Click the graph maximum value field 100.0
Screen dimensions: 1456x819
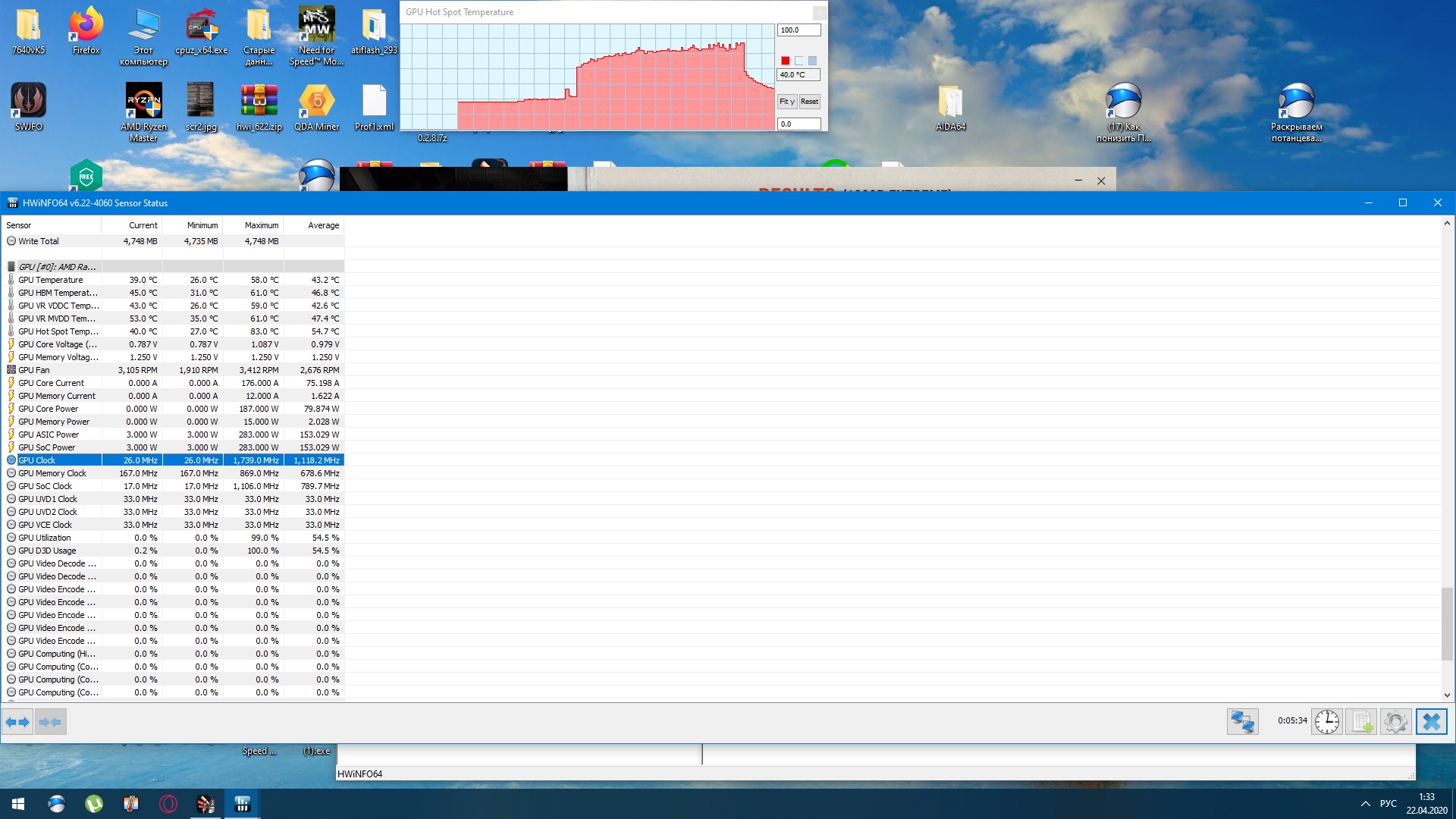click(x=798, y=30)
